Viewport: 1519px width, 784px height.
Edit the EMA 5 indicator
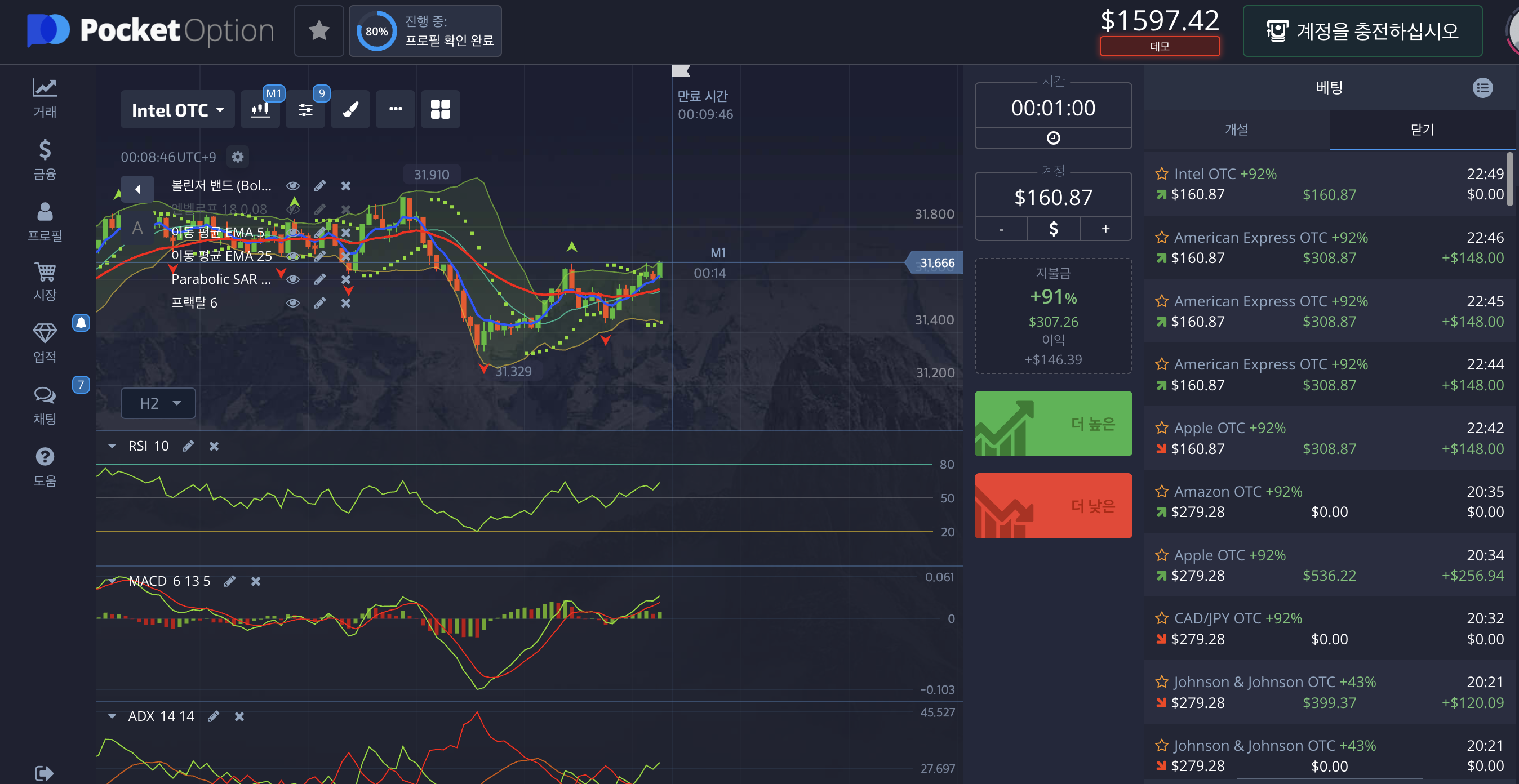point(319,232)
